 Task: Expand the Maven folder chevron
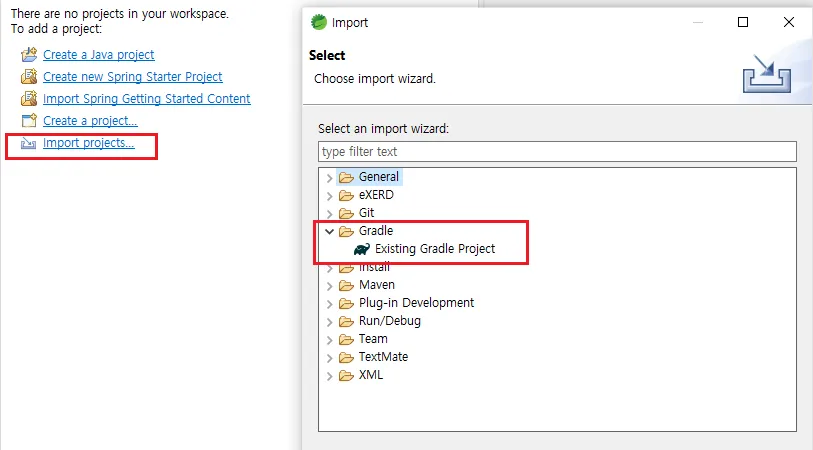[329, 286]
